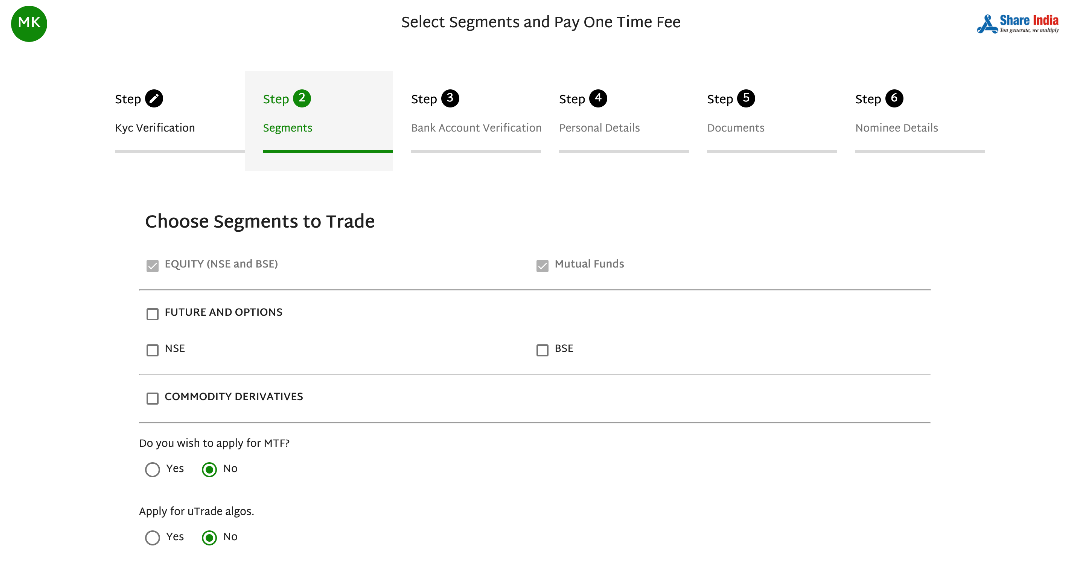1065x565 pixels.
Task: Select the green step 2 number badge
Action: pos(302,98)
